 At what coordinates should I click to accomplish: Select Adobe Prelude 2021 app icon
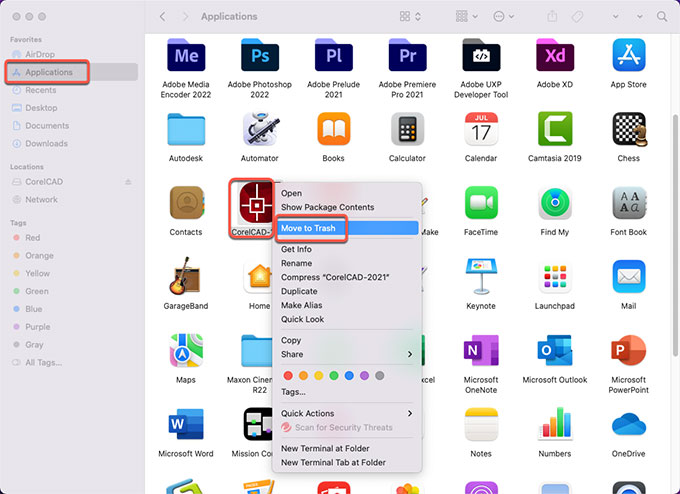pos(333,55)
